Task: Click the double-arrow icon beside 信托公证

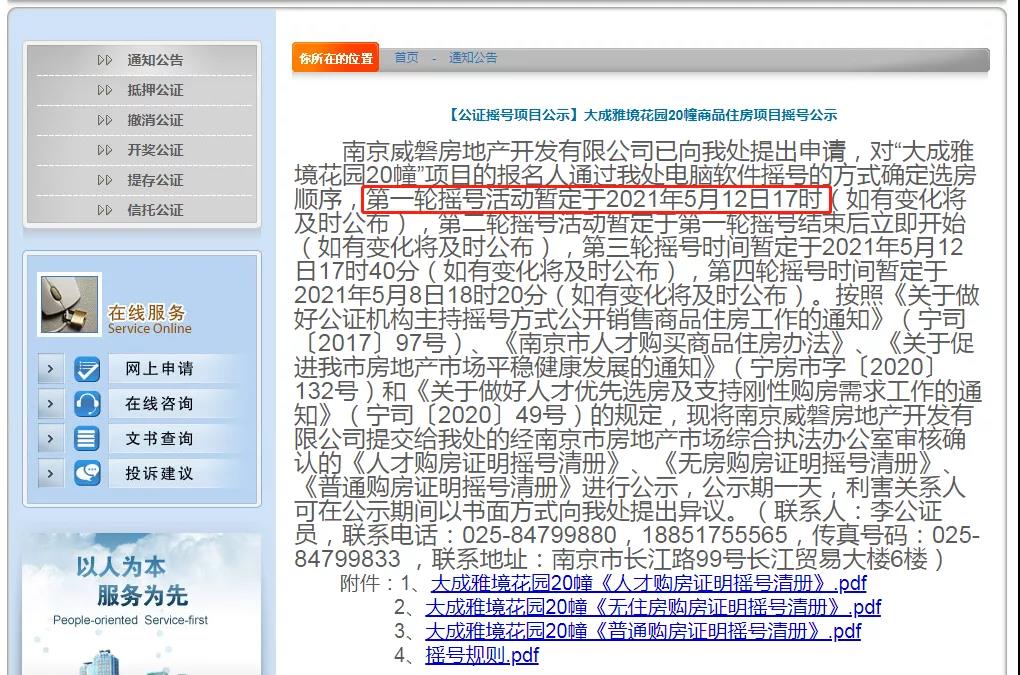Action: pos(105,210)
